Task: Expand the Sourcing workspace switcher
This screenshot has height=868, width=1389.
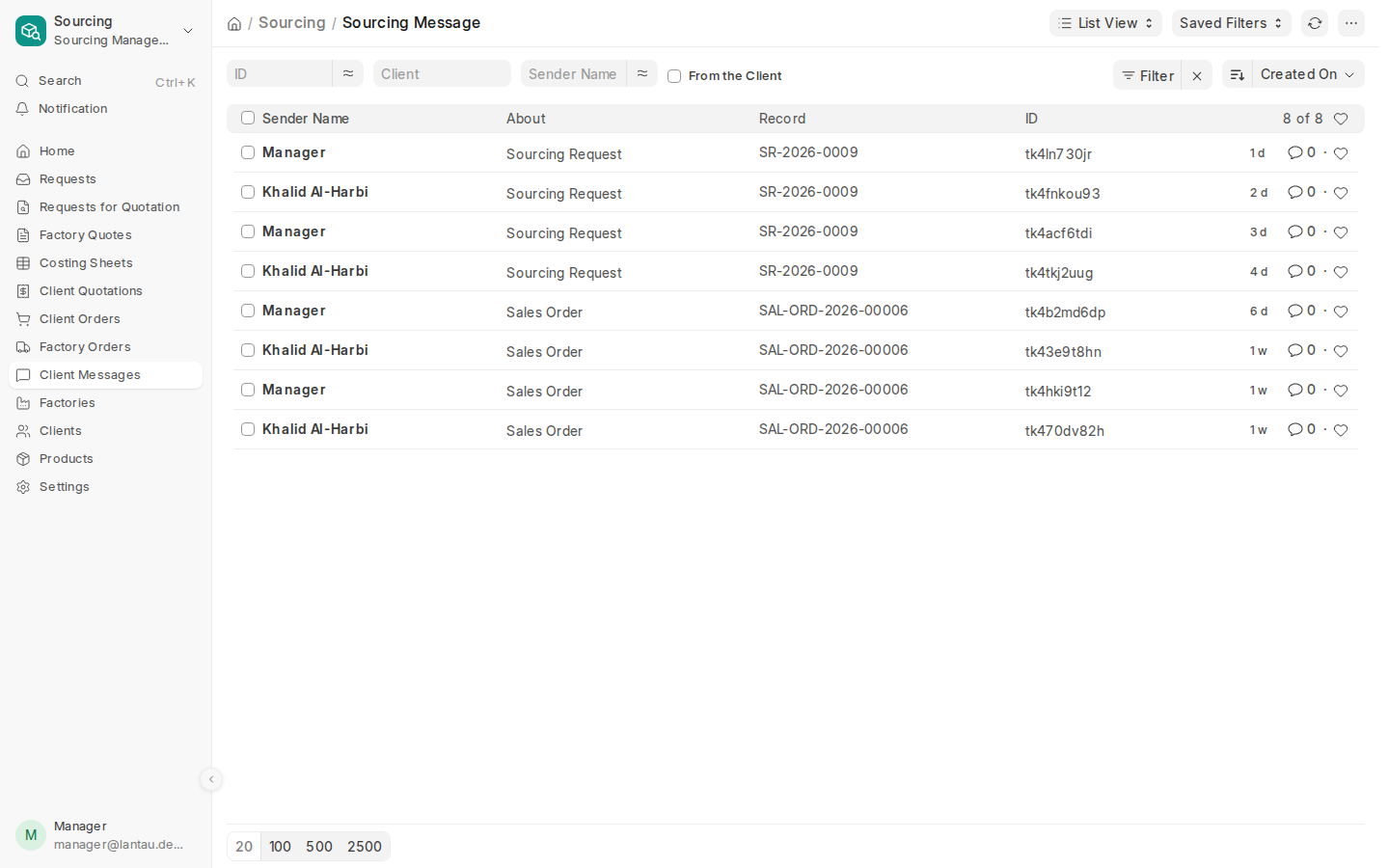Action: (x=188, y=31)
